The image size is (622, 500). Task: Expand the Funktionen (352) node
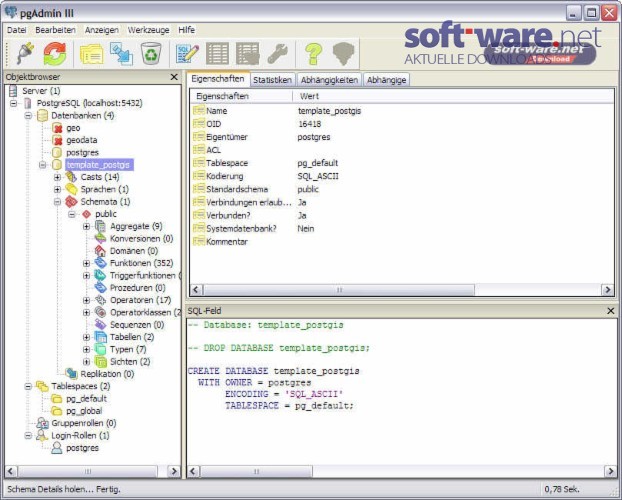(x=86, y=263)
